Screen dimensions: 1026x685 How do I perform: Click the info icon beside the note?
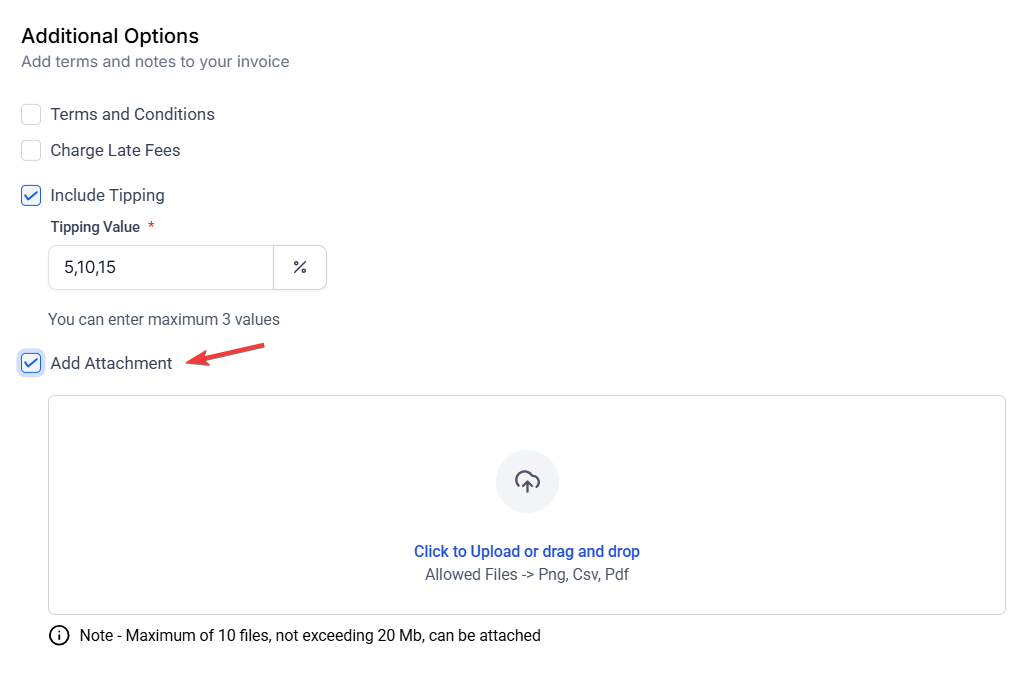click(59, 635)
